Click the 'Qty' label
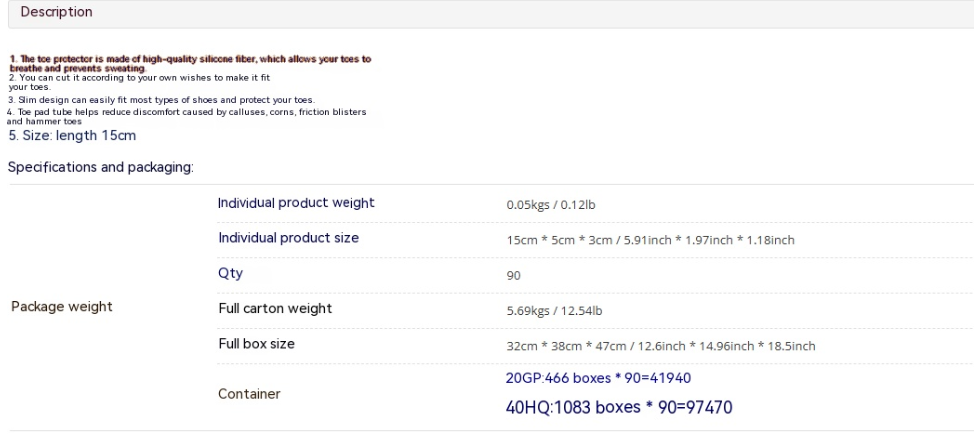 (230, 273)
